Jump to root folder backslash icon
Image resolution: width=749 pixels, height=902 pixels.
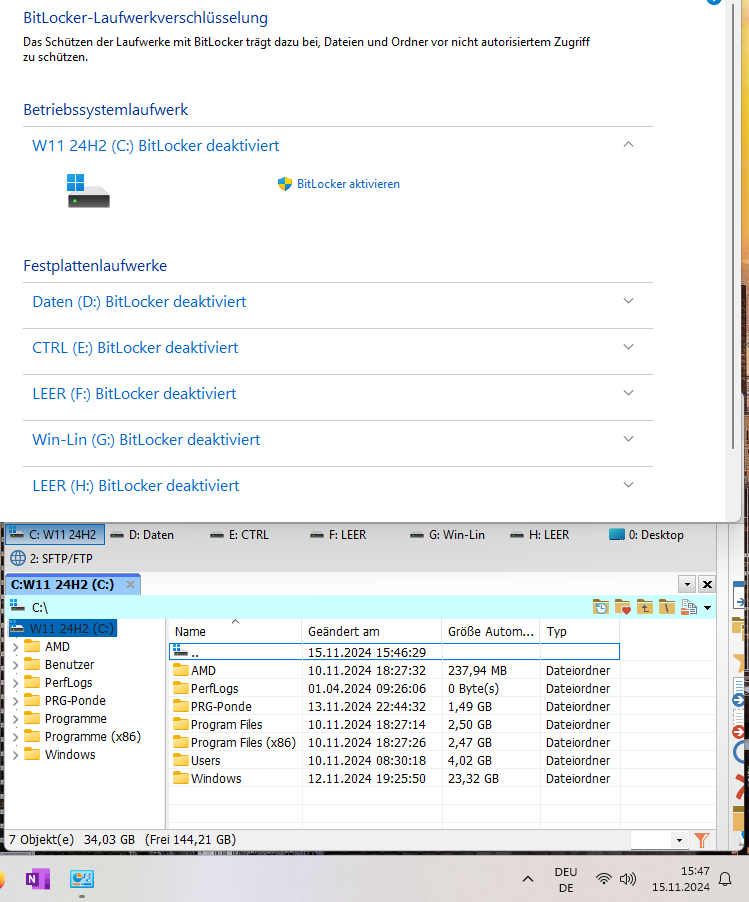tap(666, 607)
